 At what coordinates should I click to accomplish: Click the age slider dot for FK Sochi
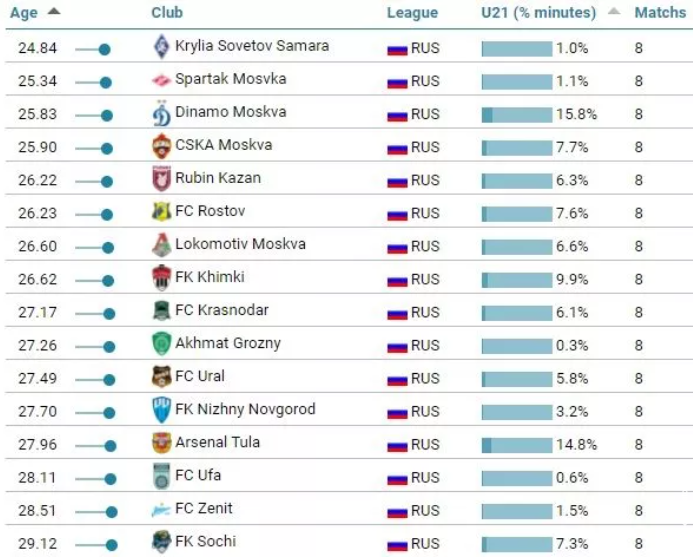pos(111,544)
